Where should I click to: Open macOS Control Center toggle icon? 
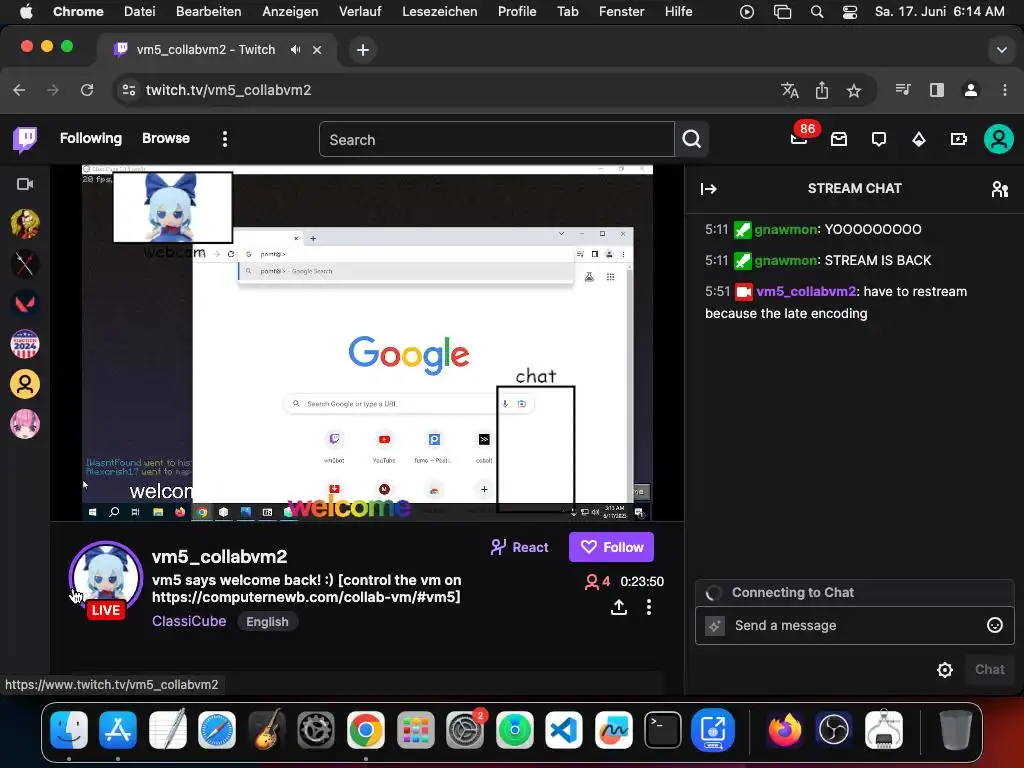(850, 12)
